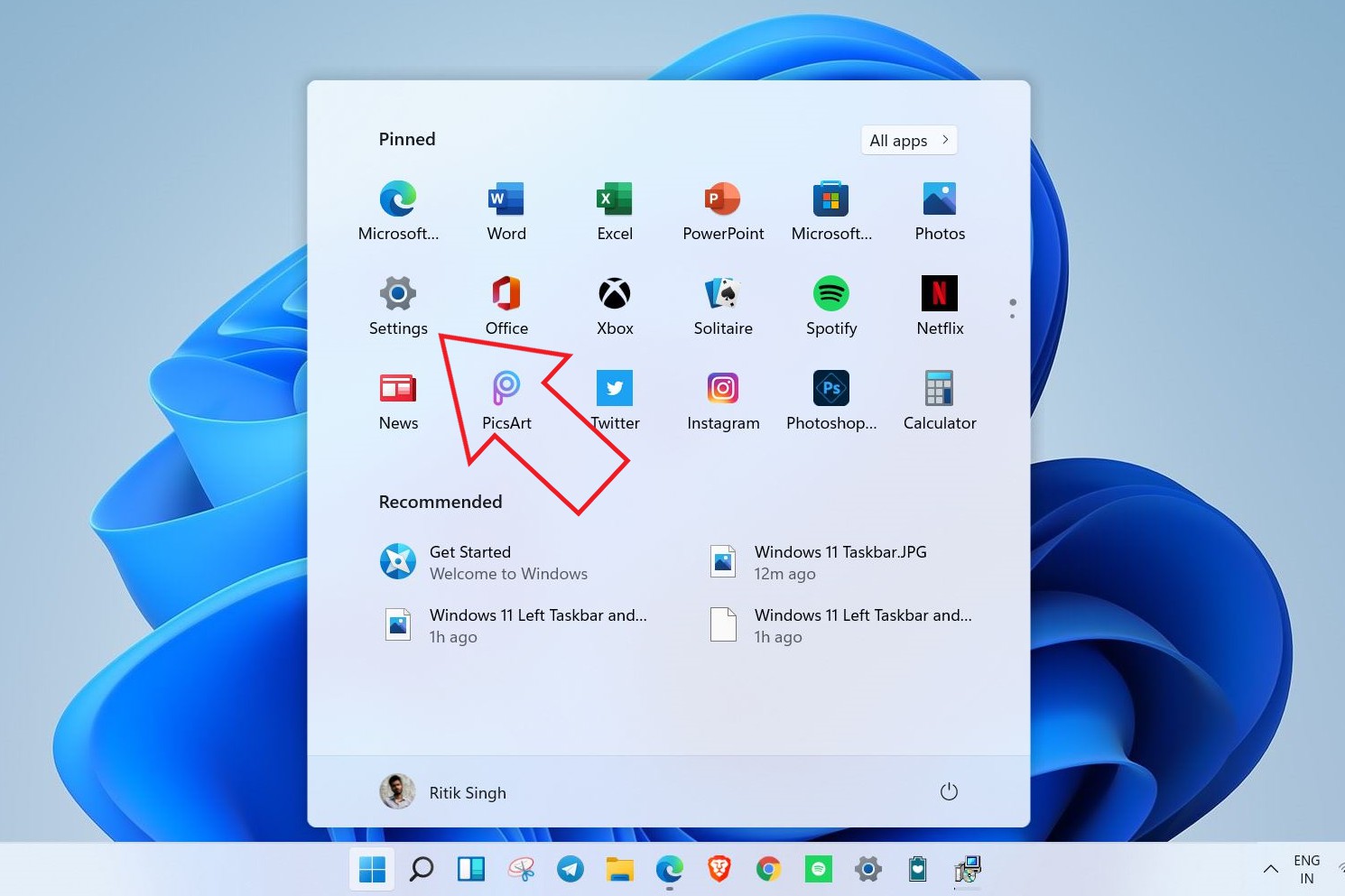Launch Netflix from pinned apps
Viewport: 1345px width, 896px height.
click(940, 306)
